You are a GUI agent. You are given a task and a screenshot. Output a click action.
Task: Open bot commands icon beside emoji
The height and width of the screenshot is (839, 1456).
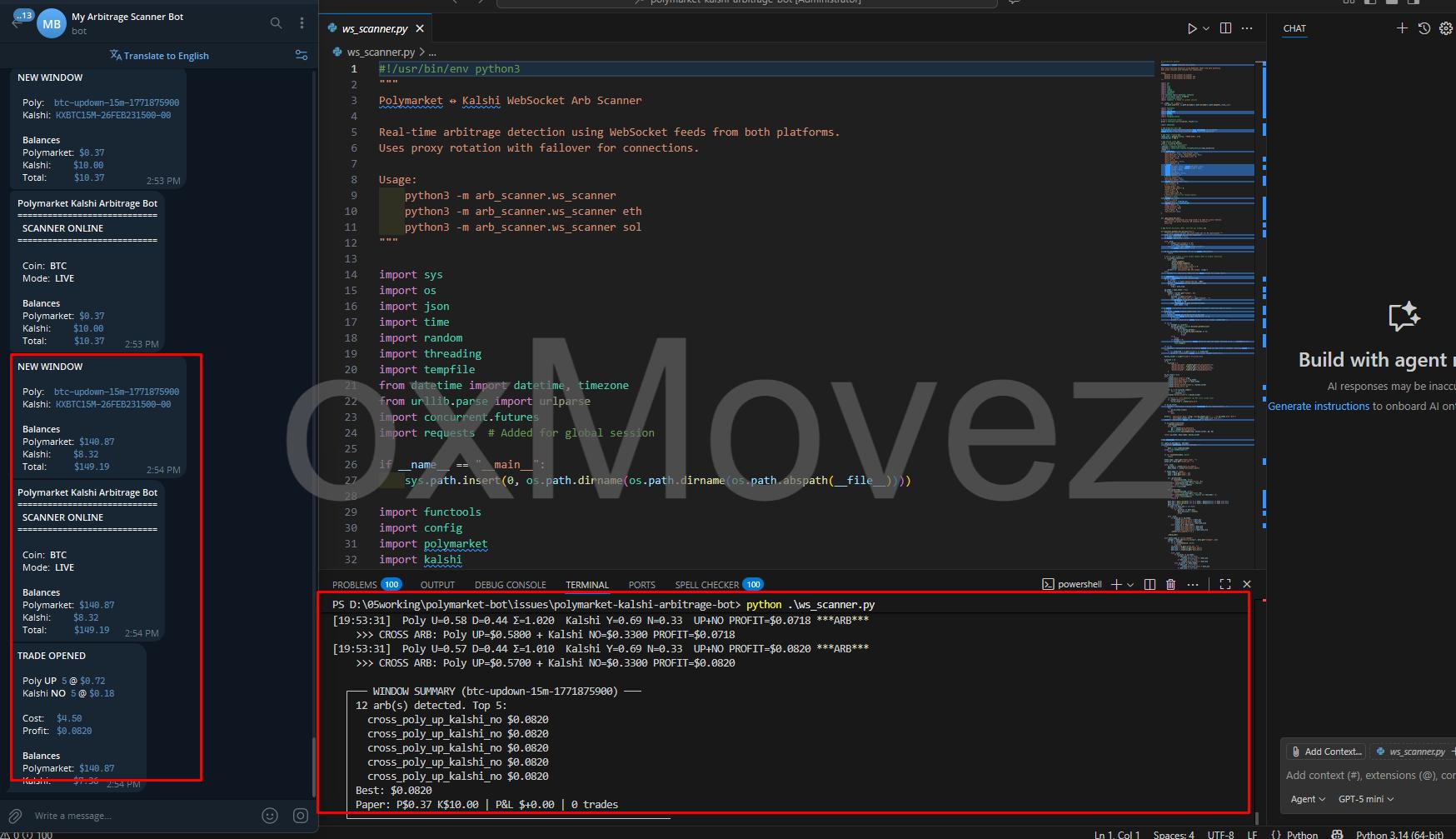pyautogui.click(x=301, y=816)
